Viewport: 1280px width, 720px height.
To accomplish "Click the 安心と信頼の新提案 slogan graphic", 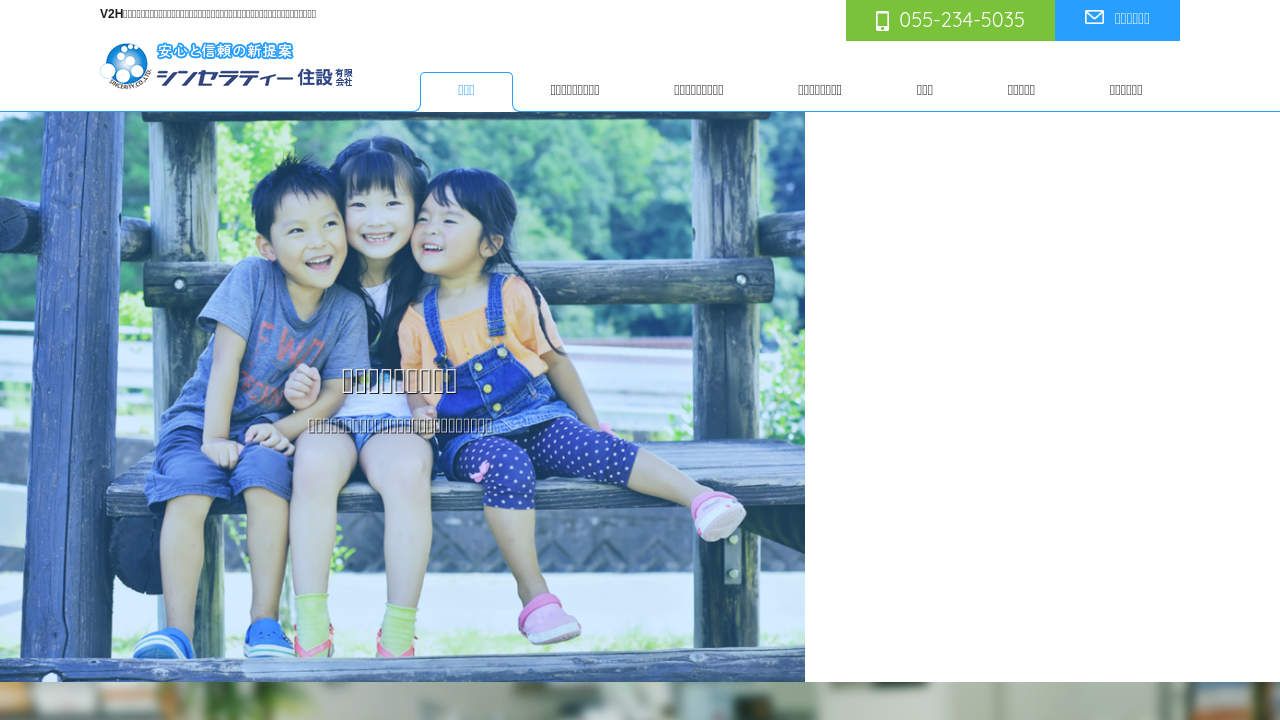I will click(x=225, y=51).
